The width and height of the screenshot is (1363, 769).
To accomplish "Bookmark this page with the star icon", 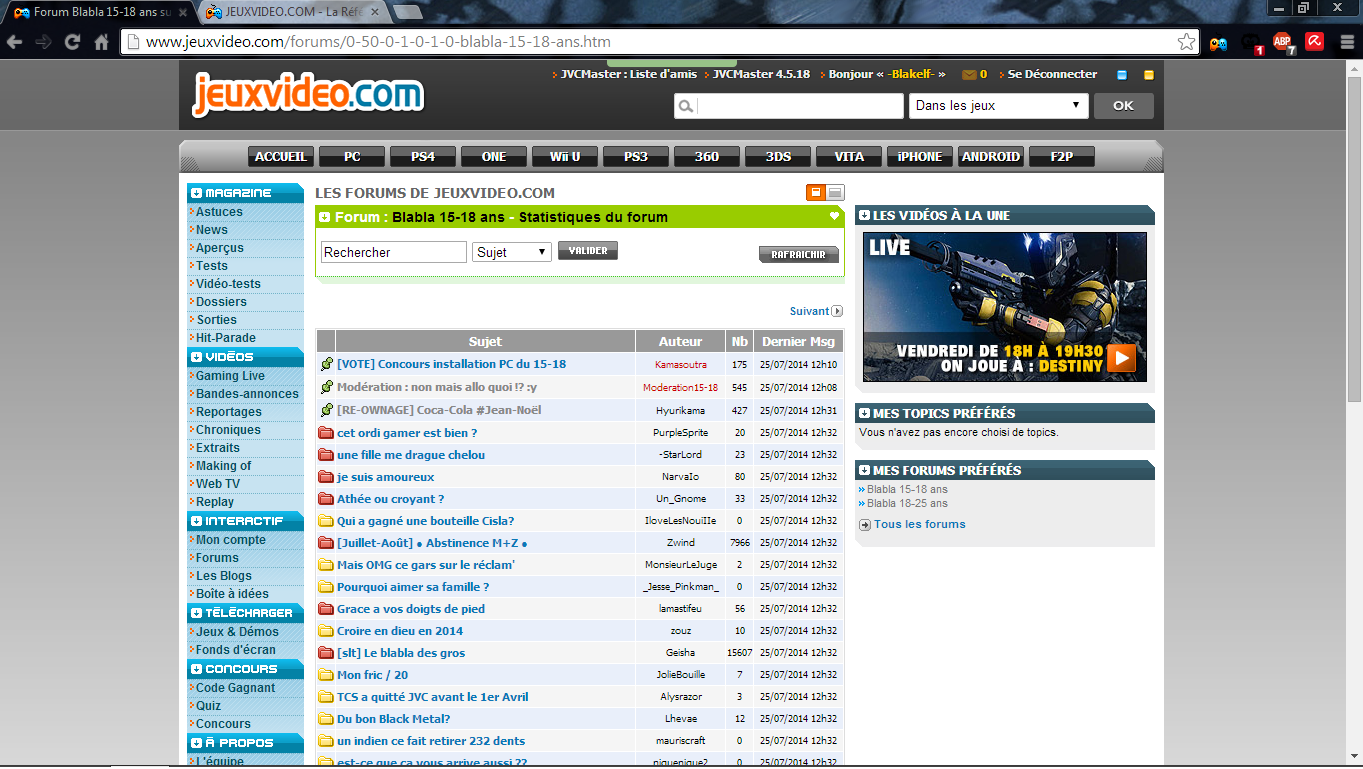I will 1186,42.
